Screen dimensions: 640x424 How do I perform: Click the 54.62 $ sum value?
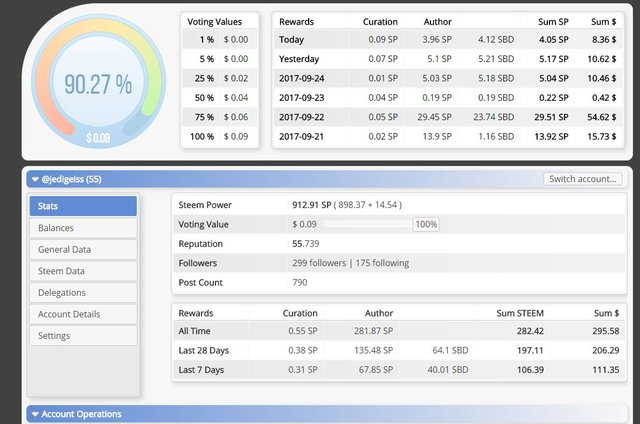pyautogui.click(x=602, y=117)
